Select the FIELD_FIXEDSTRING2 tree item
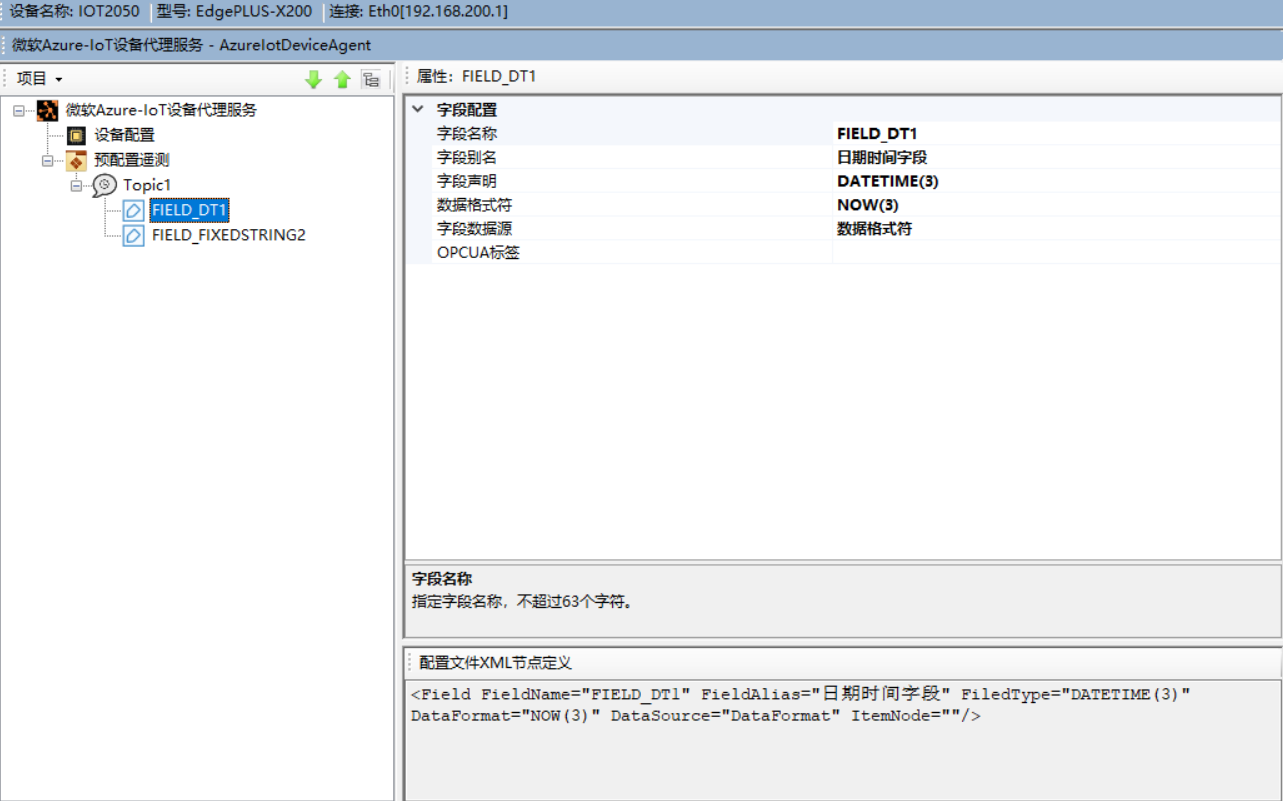This screenshot has height=801, width=1283. click(229, 235)
